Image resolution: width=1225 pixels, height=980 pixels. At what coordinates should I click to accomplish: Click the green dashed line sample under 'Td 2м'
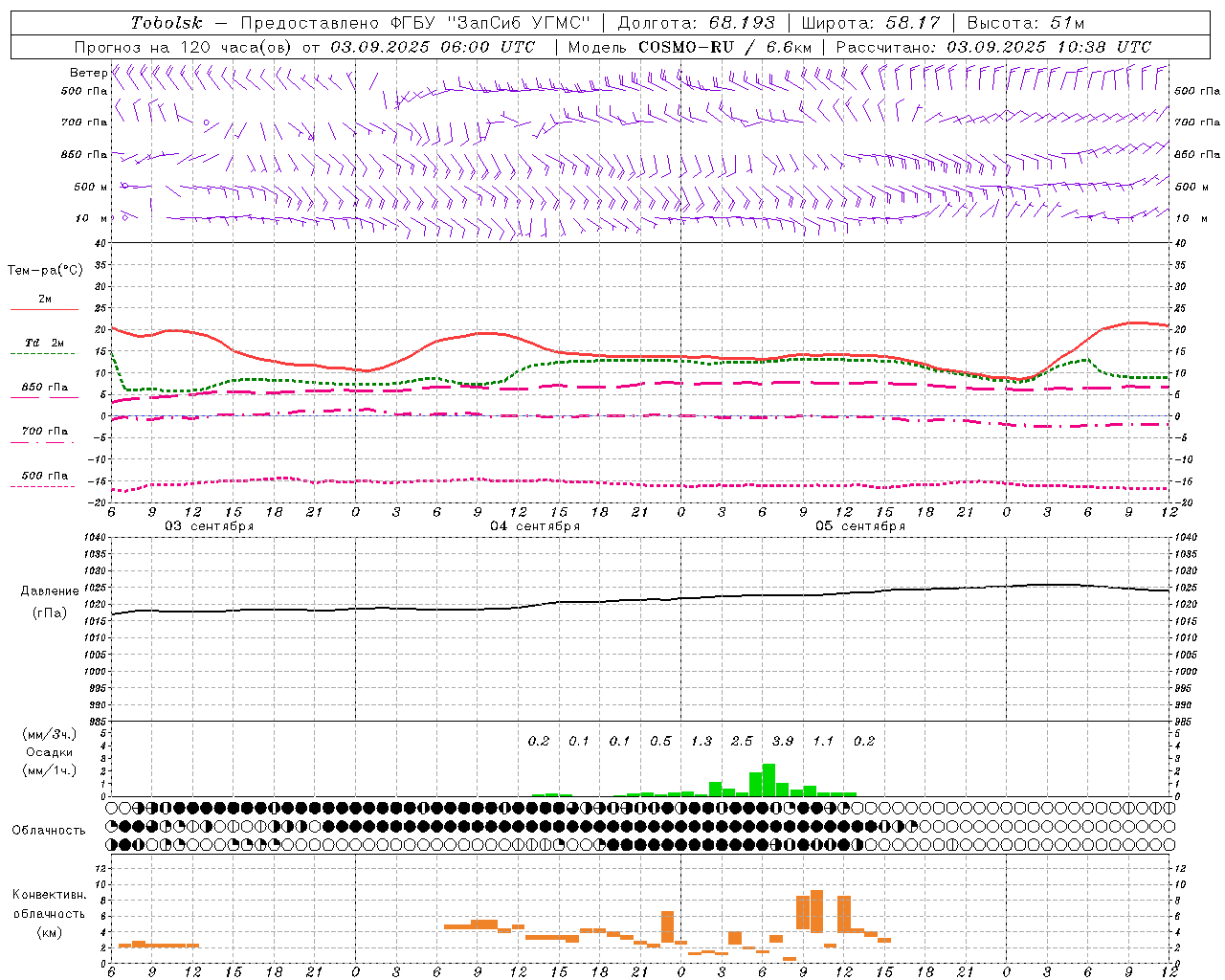pyautogui.click(x=42, y=354)
